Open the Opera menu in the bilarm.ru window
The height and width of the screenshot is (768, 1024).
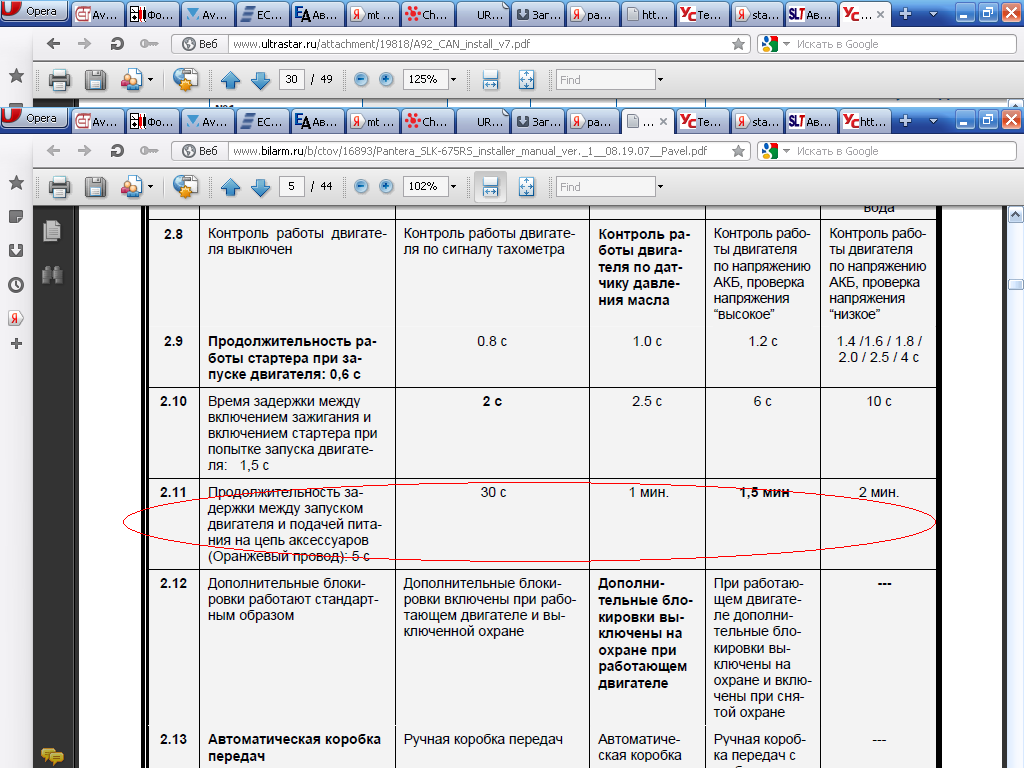[34, 118]
